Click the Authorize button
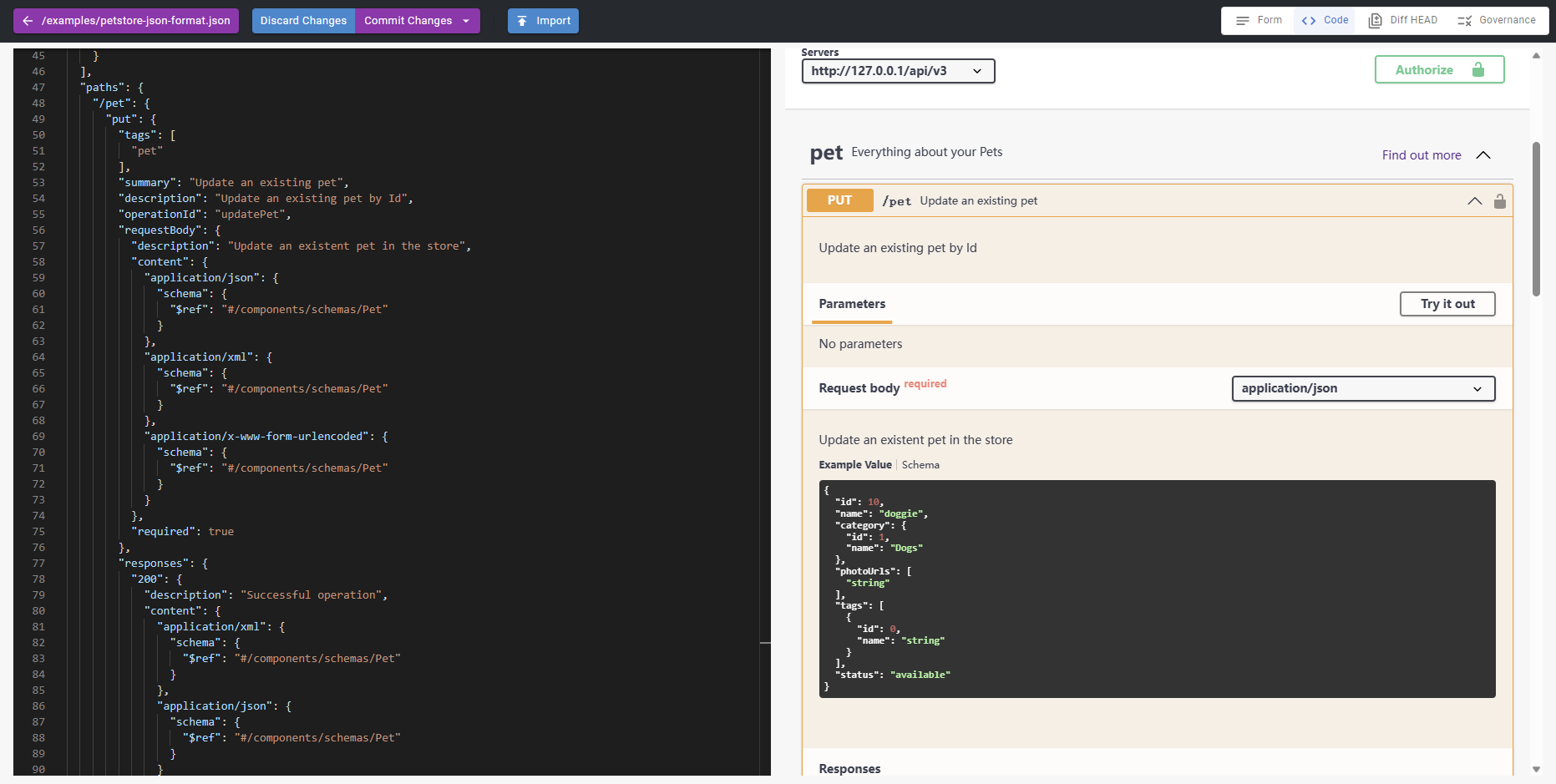This screenshot has width=1556, height=784. click(1439, 70)
